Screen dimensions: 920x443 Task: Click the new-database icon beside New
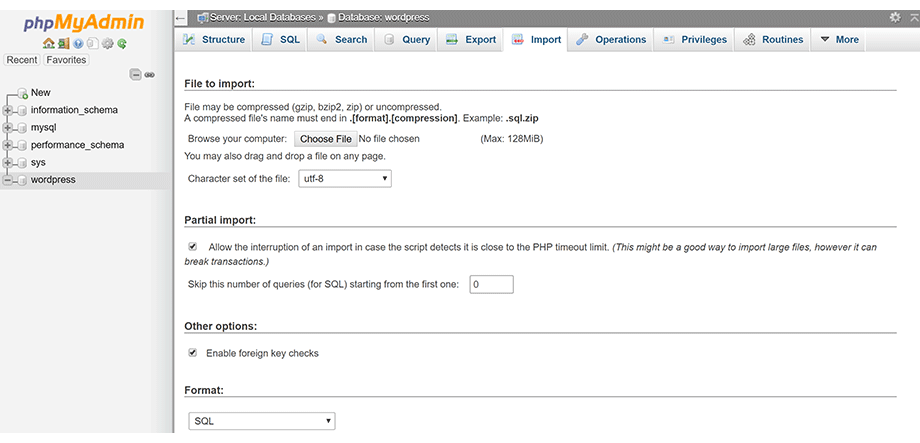pos(22,93)
